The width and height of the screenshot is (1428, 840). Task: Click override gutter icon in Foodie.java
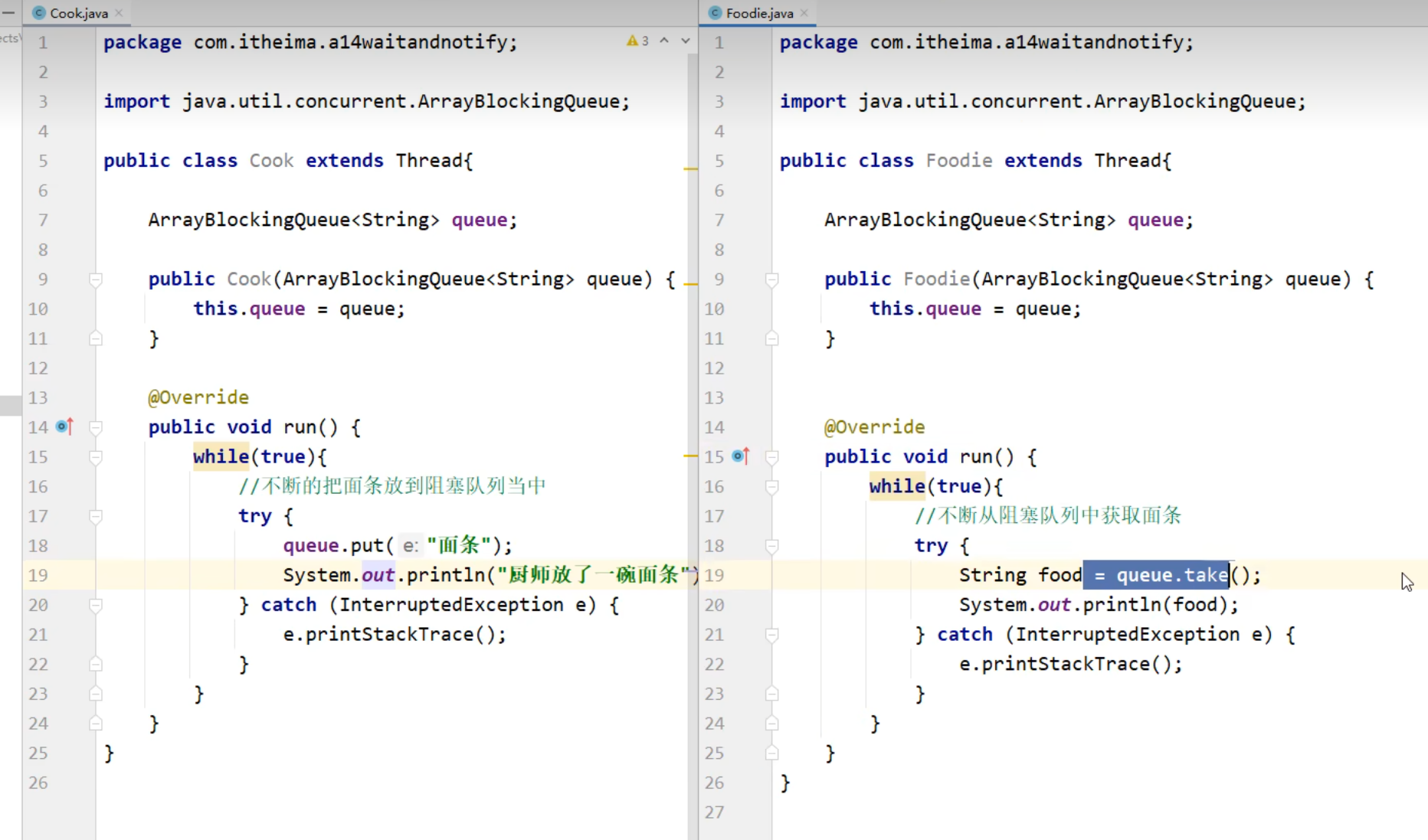click(741, 456)
